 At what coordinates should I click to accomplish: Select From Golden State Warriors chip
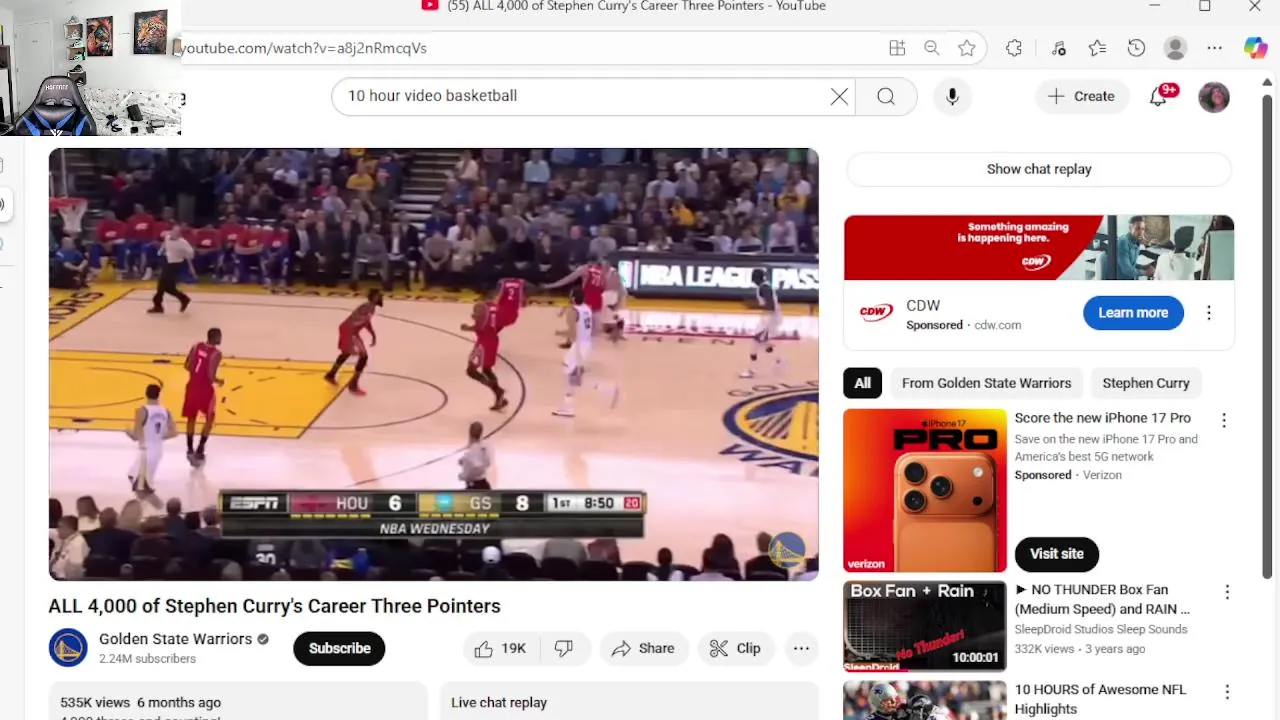point(986,383)
